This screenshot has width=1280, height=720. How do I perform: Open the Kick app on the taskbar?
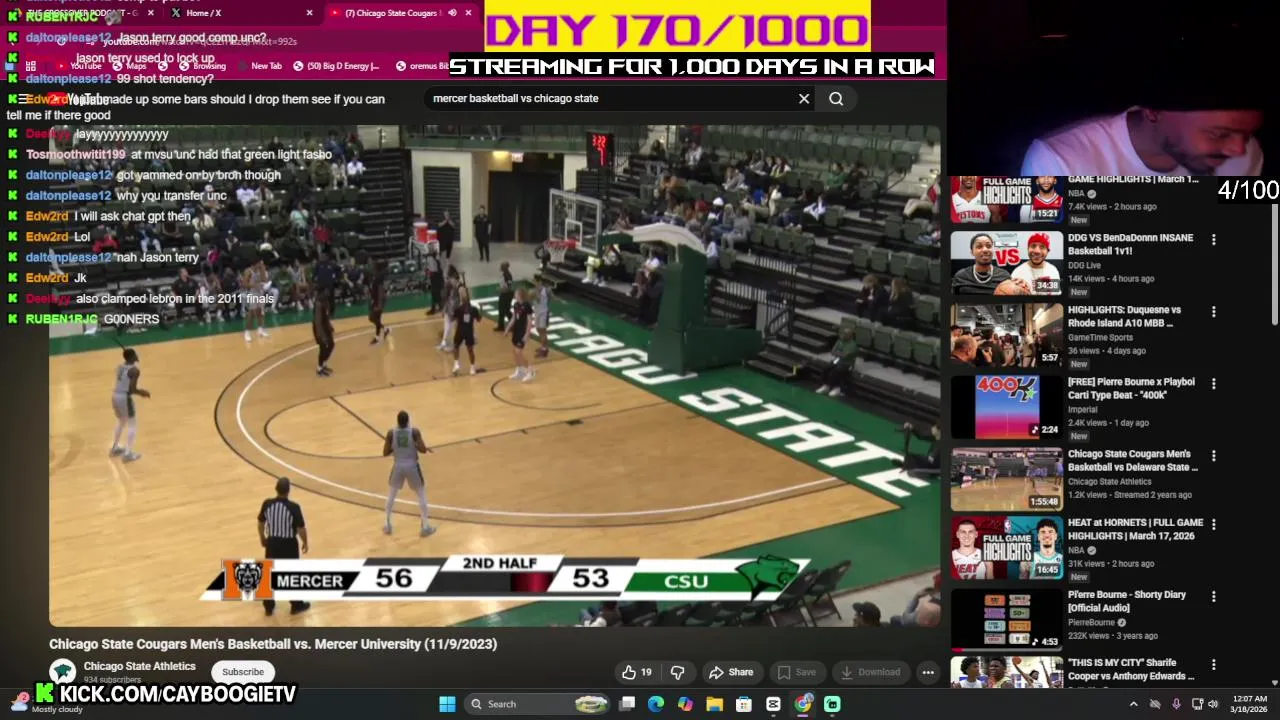(x=832, y=704)
